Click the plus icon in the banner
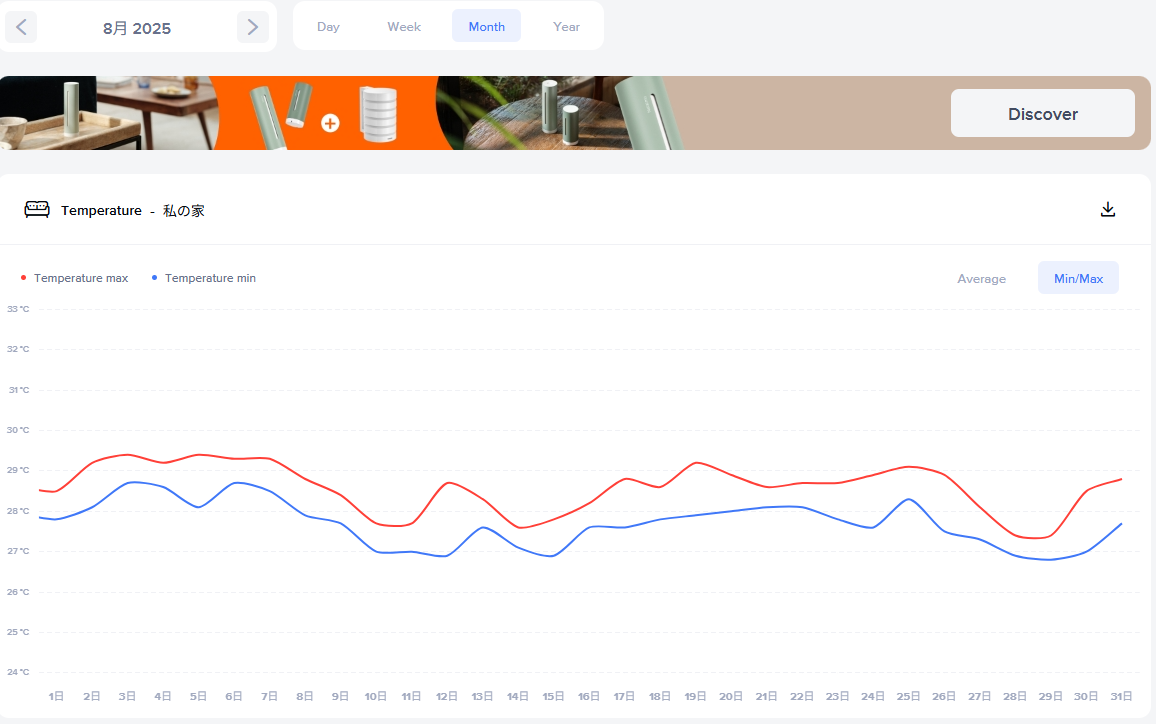Screen dimensions: 1156x724 (330, 123)
